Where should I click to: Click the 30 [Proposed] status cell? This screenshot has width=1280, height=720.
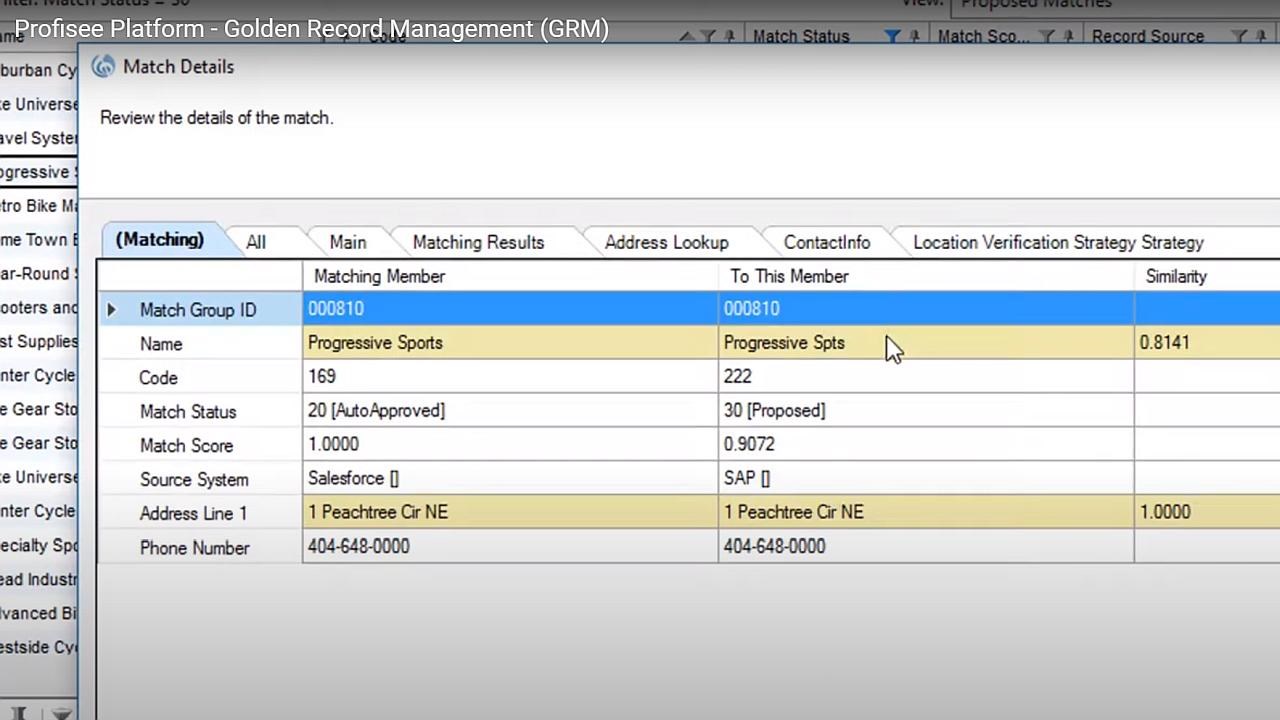tap(926, 411)
